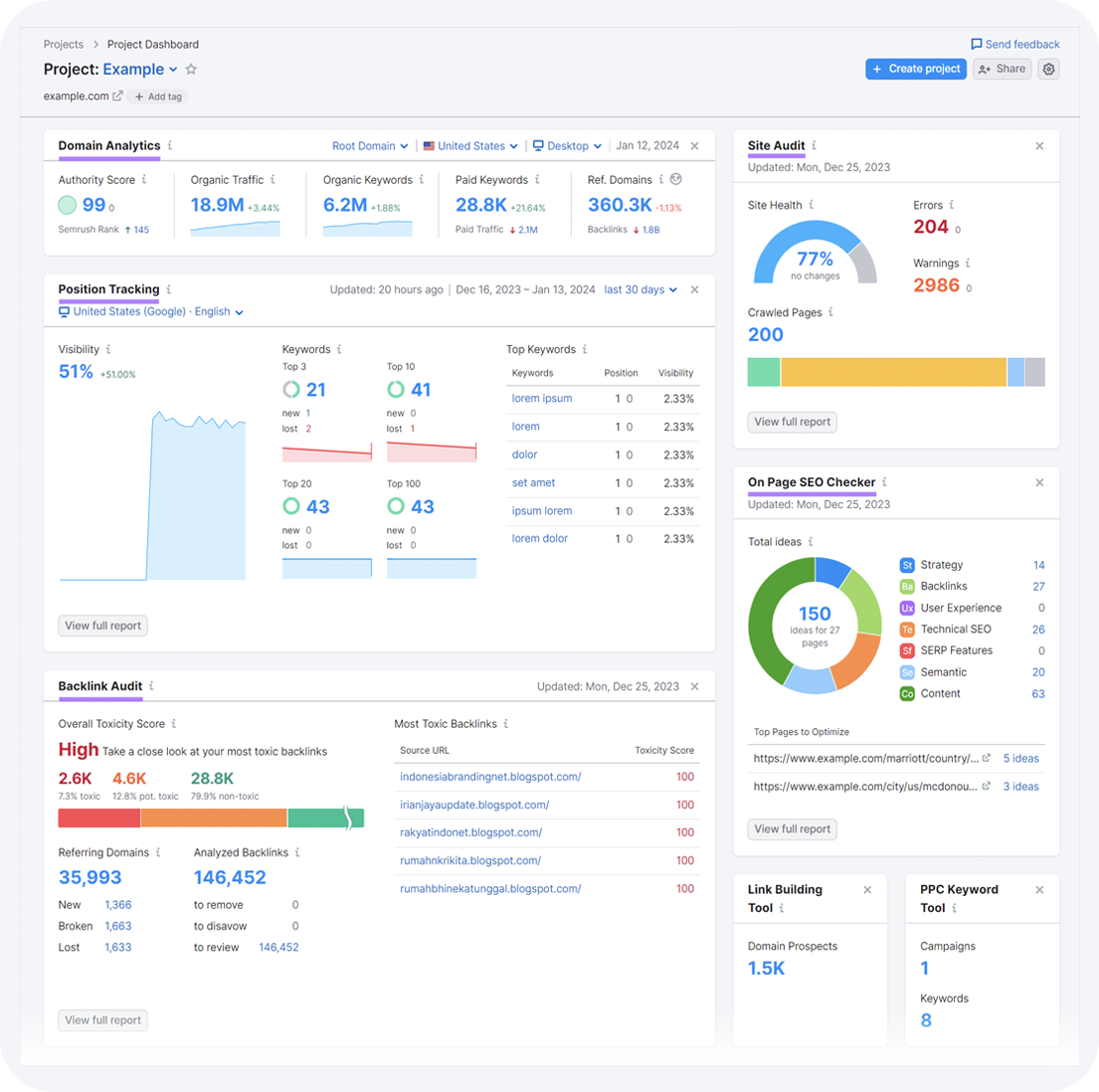The height and width of the screenshot is (1092, 1099).
Task: Open the project settings gear icon
Action: (1048, 69)
